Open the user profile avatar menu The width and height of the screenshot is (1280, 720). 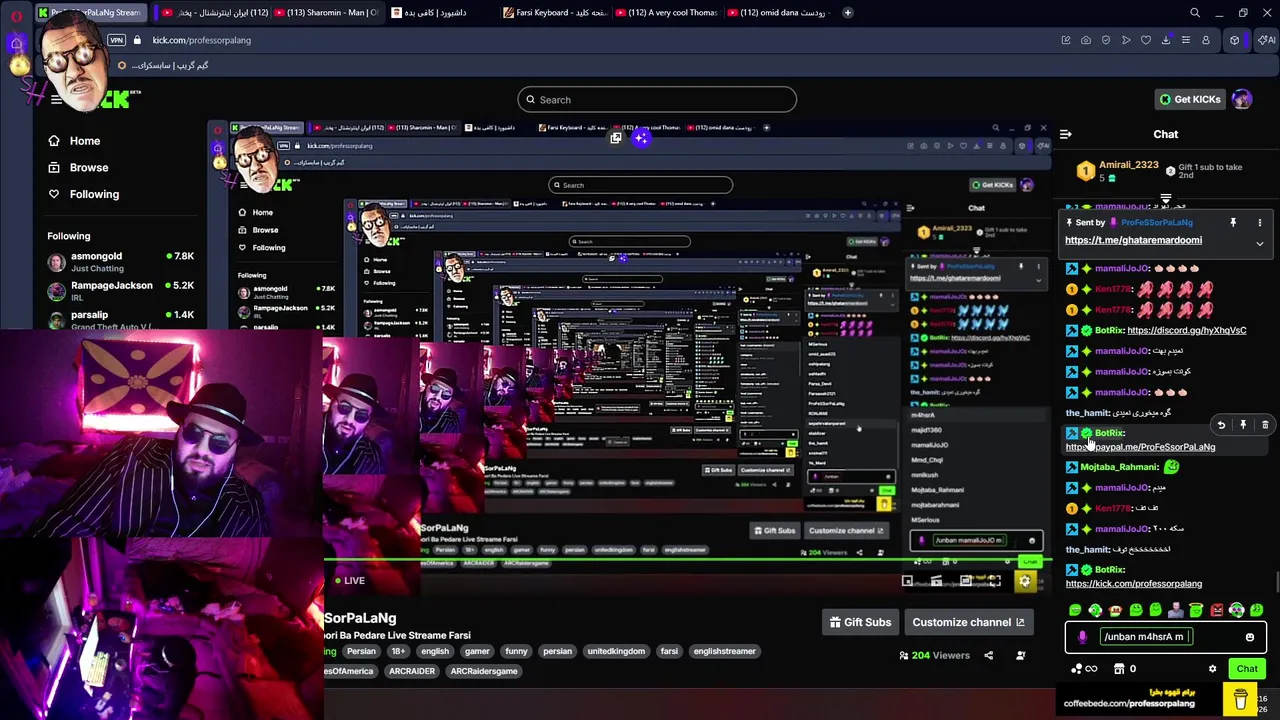(1241, 99)
